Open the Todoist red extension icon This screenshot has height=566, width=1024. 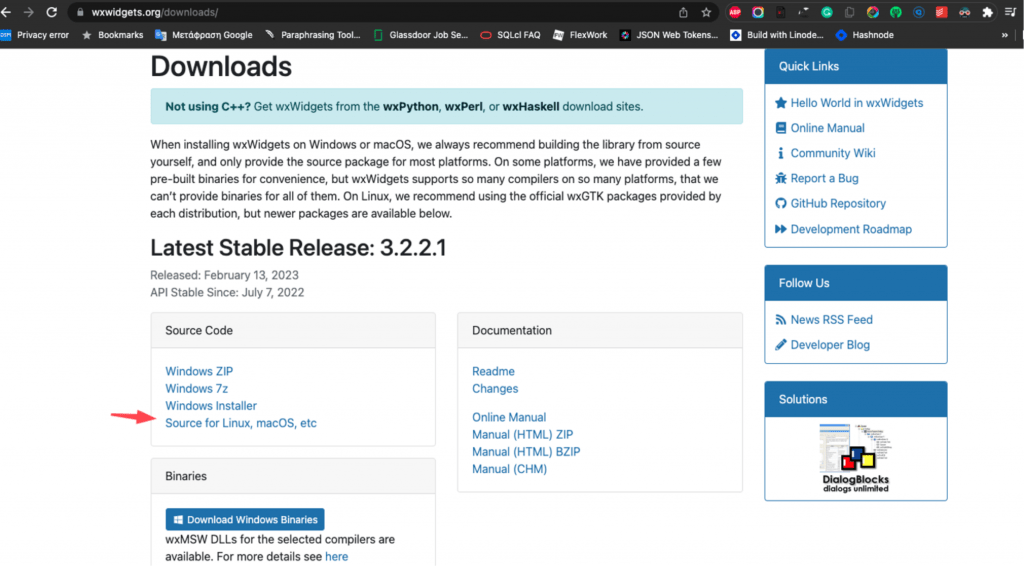(x=941, y=12)
